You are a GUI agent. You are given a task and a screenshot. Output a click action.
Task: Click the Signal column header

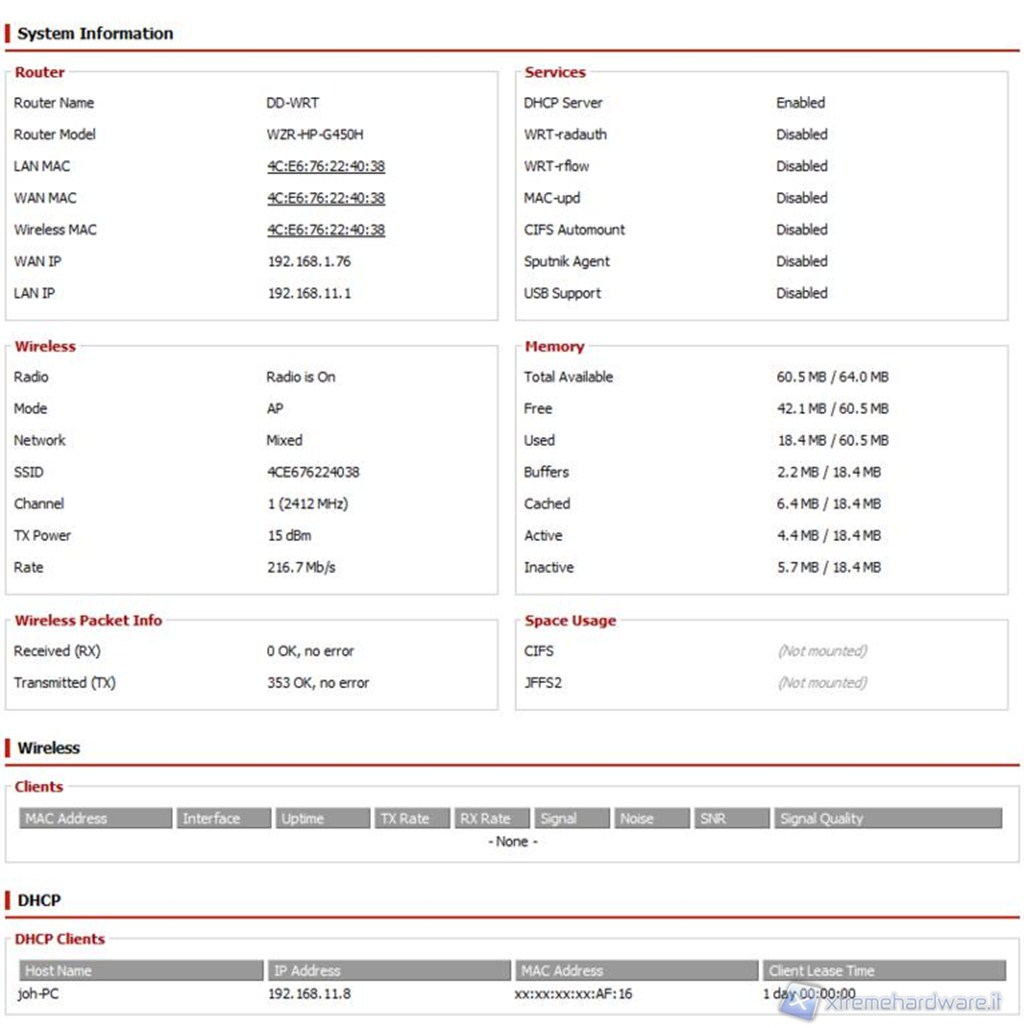[x=571, y=818]
